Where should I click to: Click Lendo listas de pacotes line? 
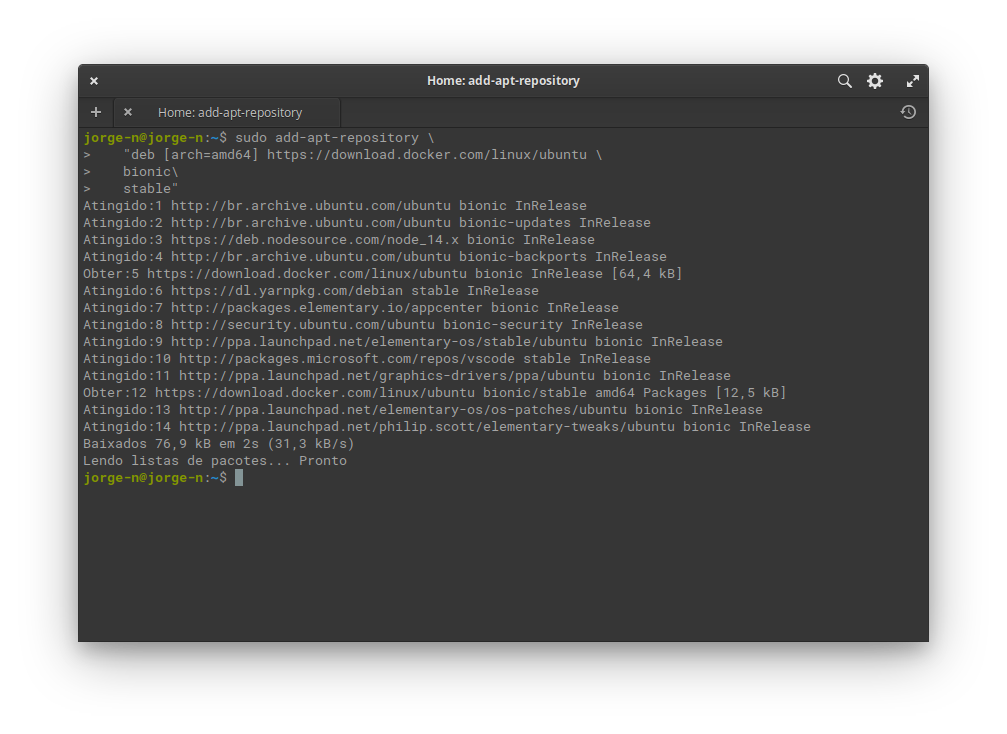215,461
